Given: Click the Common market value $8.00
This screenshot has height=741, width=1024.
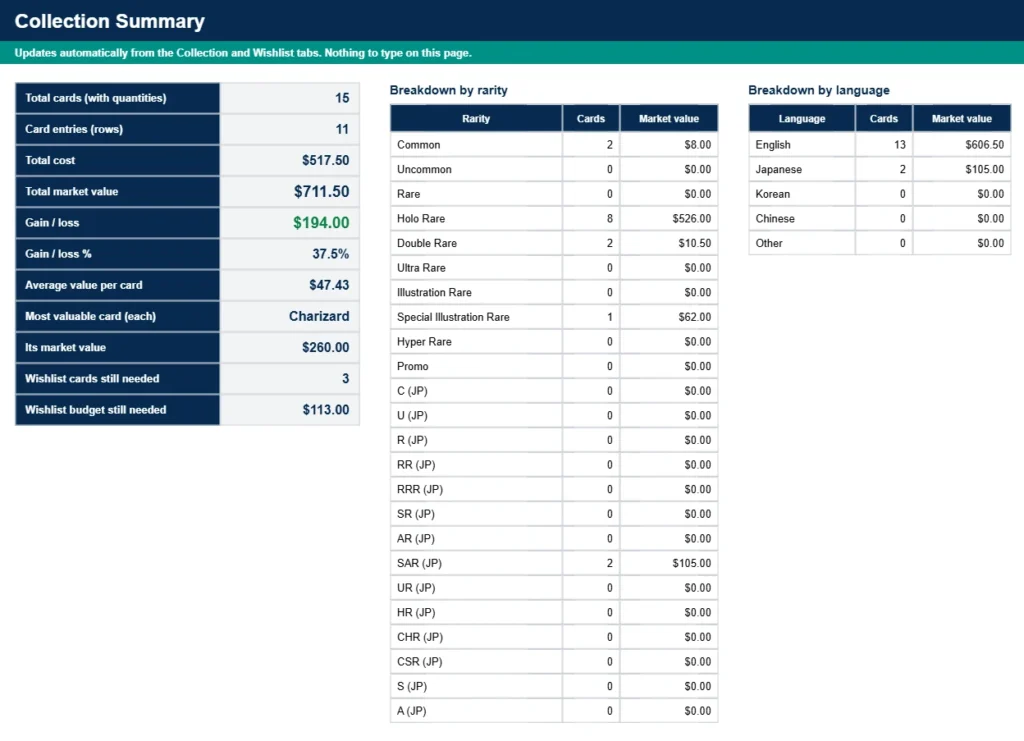Looking at the screenshot, I should click(x=697, y=145).
